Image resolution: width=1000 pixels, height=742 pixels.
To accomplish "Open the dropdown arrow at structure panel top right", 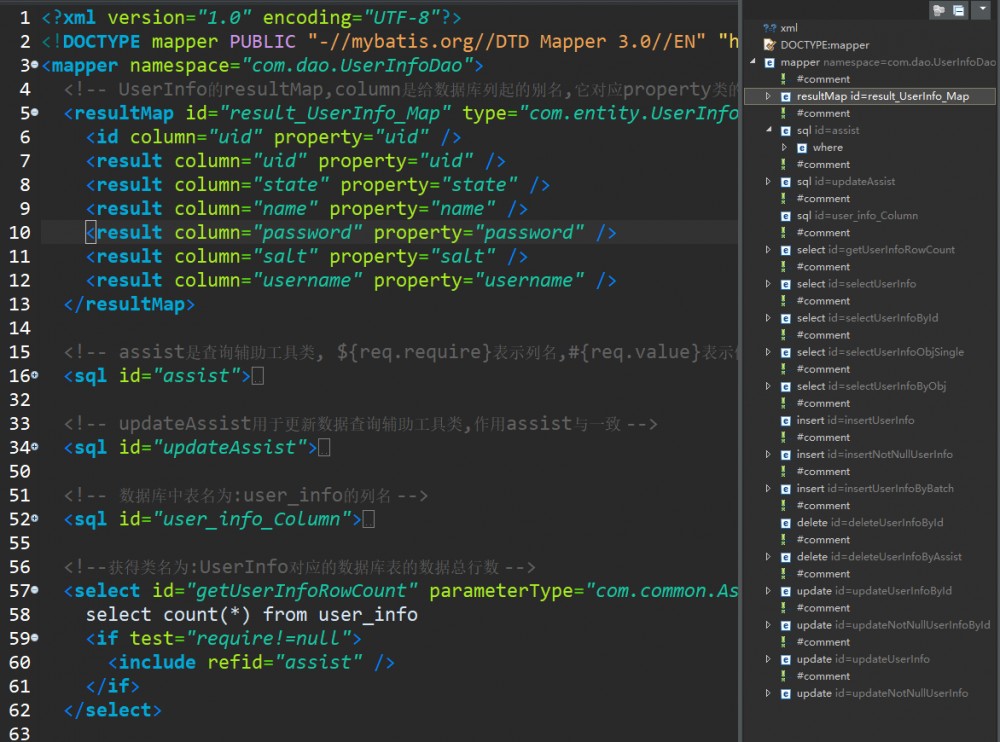I will click(984, 9).
